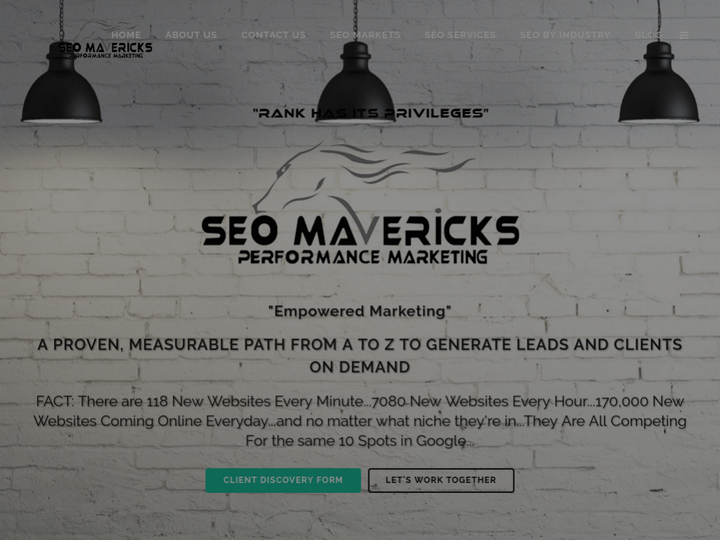Click the horse head graphic

point(363,176)
